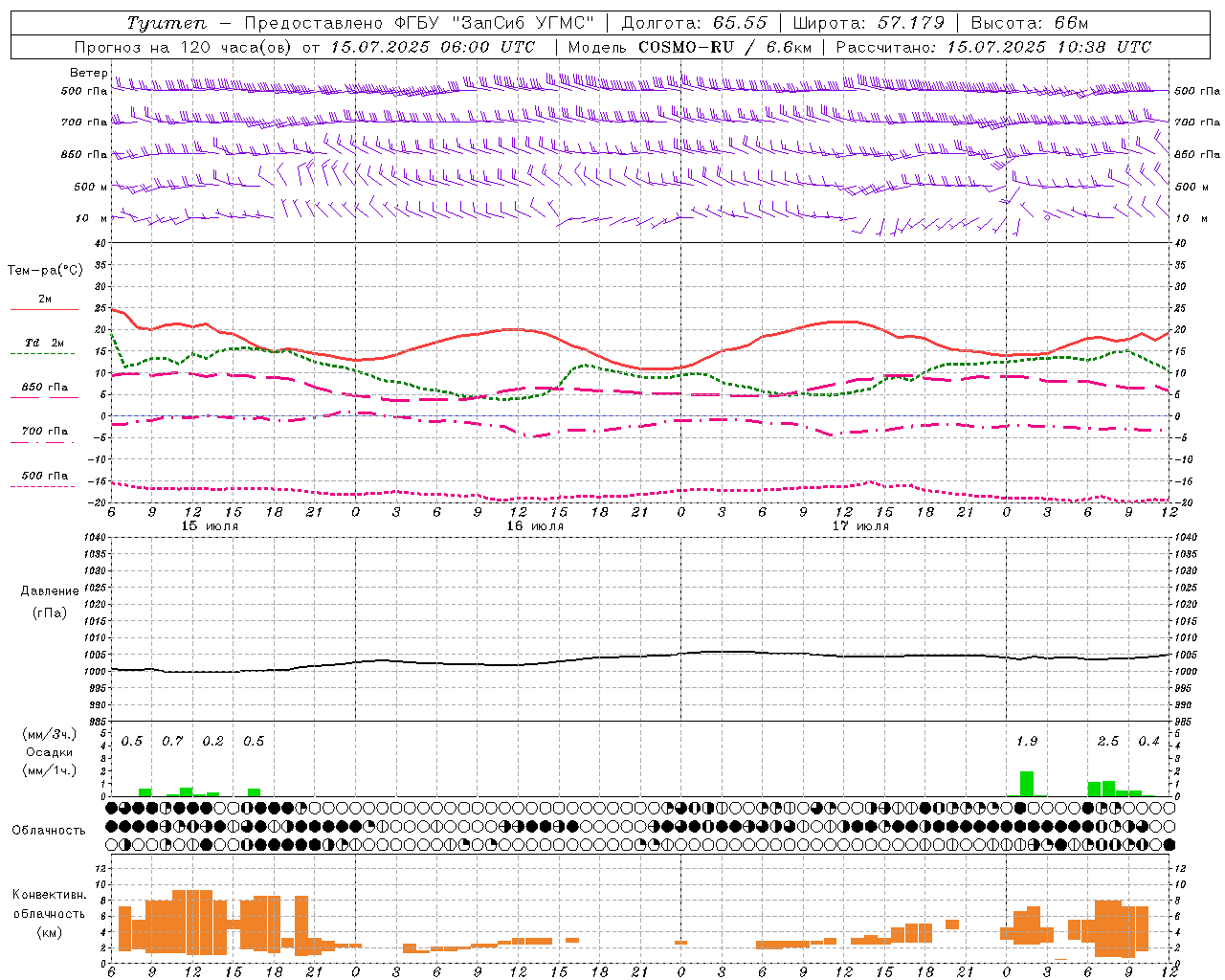
Task: Click the "10 м" wind level label on left
Action: (x=92, y=218)
